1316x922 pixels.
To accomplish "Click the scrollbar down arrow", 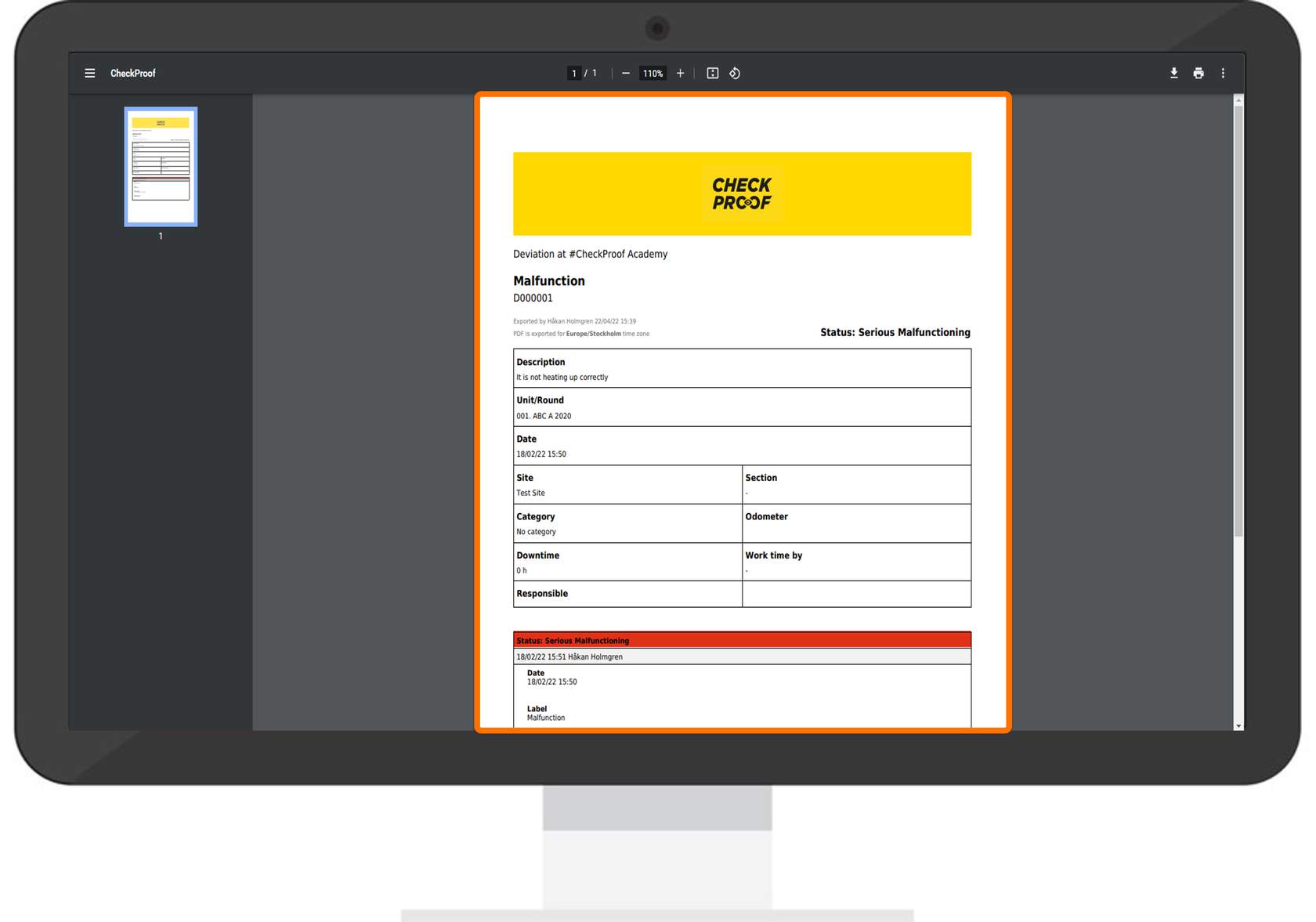I will [x=1238, y=726].
